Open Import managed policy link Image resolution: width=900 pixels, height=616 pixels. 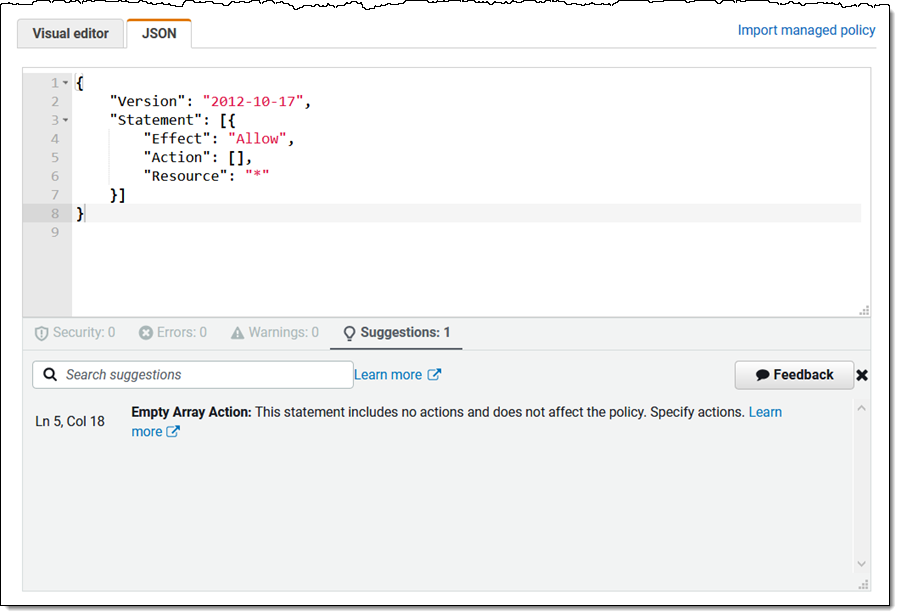[806, 30]
